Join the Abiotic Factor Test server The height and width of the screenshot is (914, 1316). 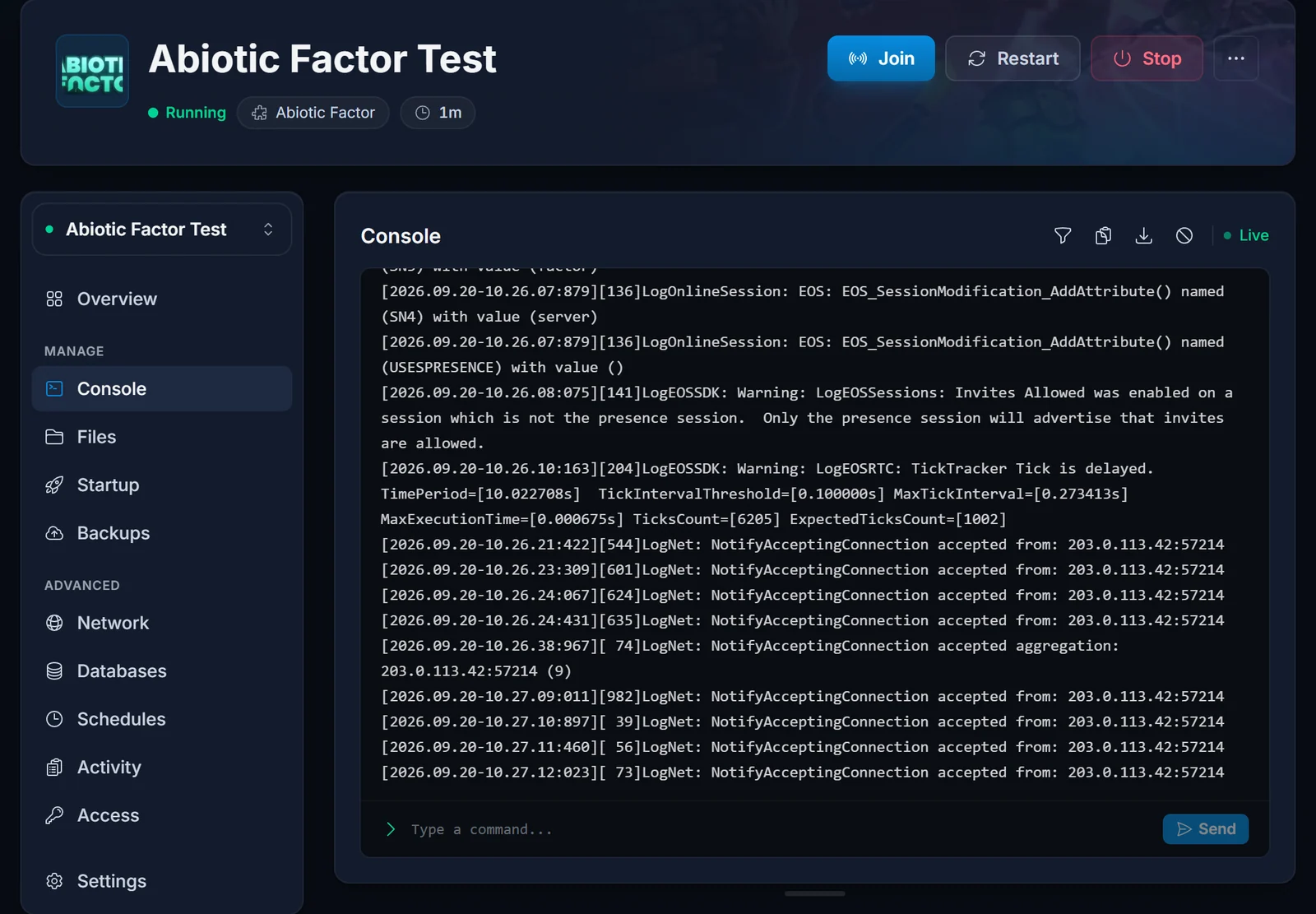881,58
